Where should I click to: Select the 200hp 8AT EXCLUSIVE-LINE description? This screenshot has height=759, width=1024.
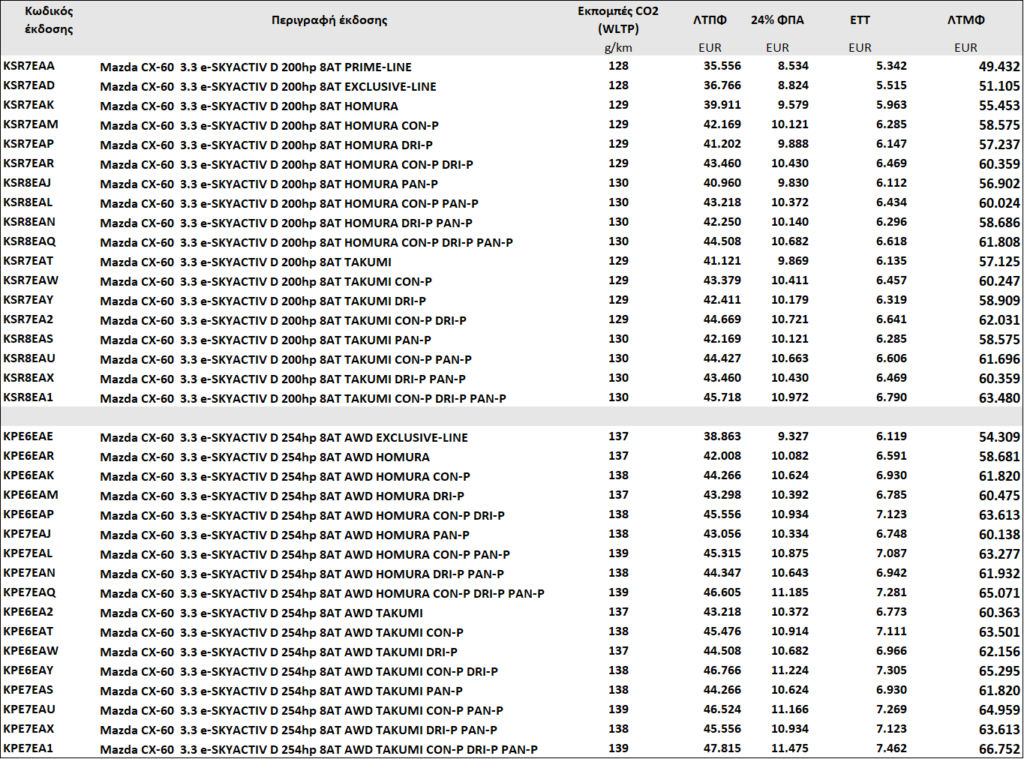(268, 86)
